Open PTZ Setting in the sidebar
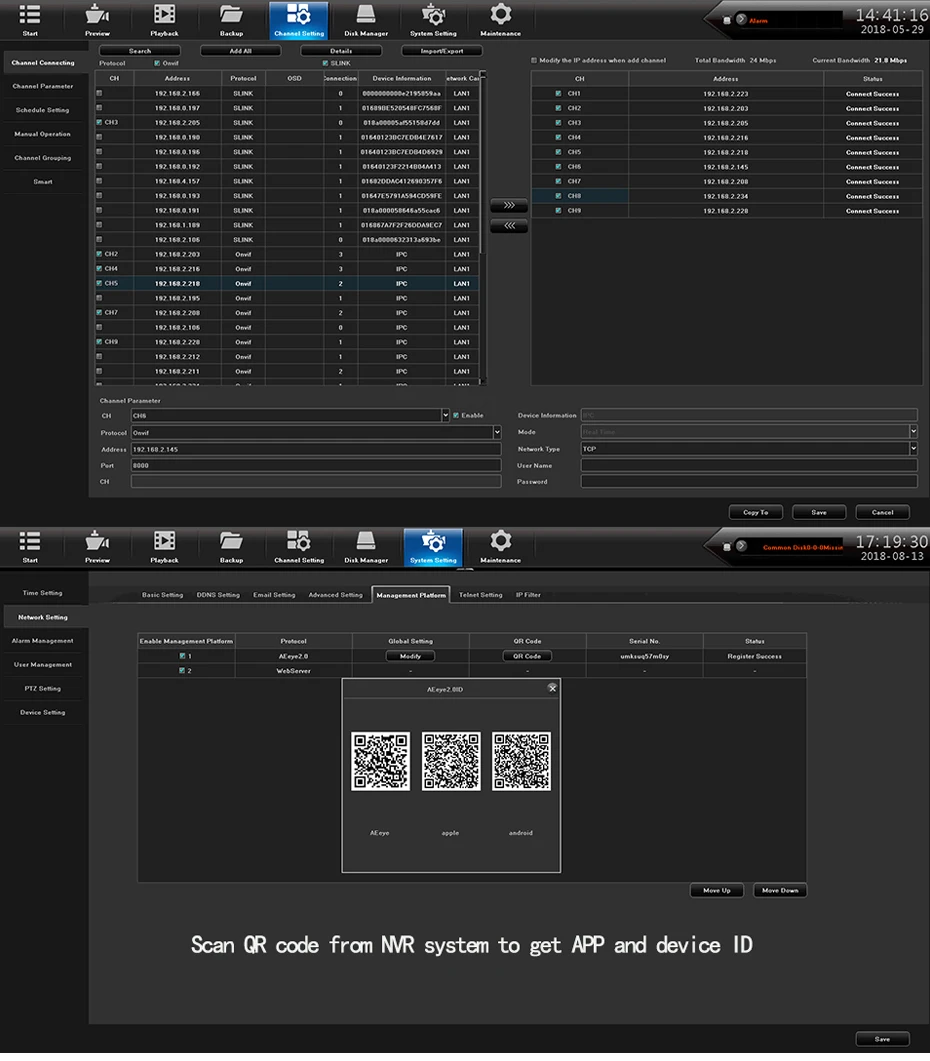930x1061 pixels. tap(43, 688)
